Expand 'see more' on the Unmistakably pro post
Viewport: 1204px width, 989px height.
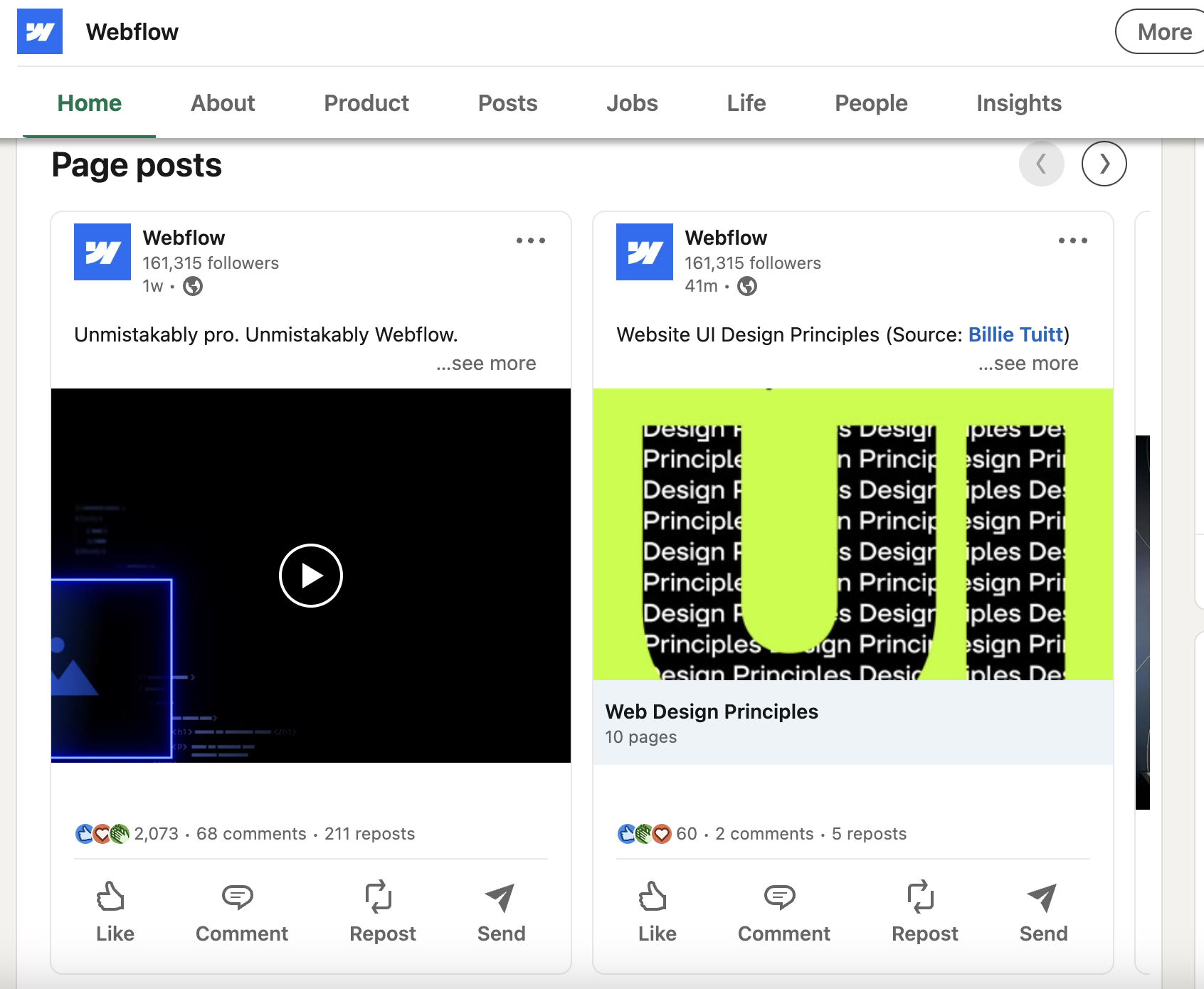click(486, 364)
